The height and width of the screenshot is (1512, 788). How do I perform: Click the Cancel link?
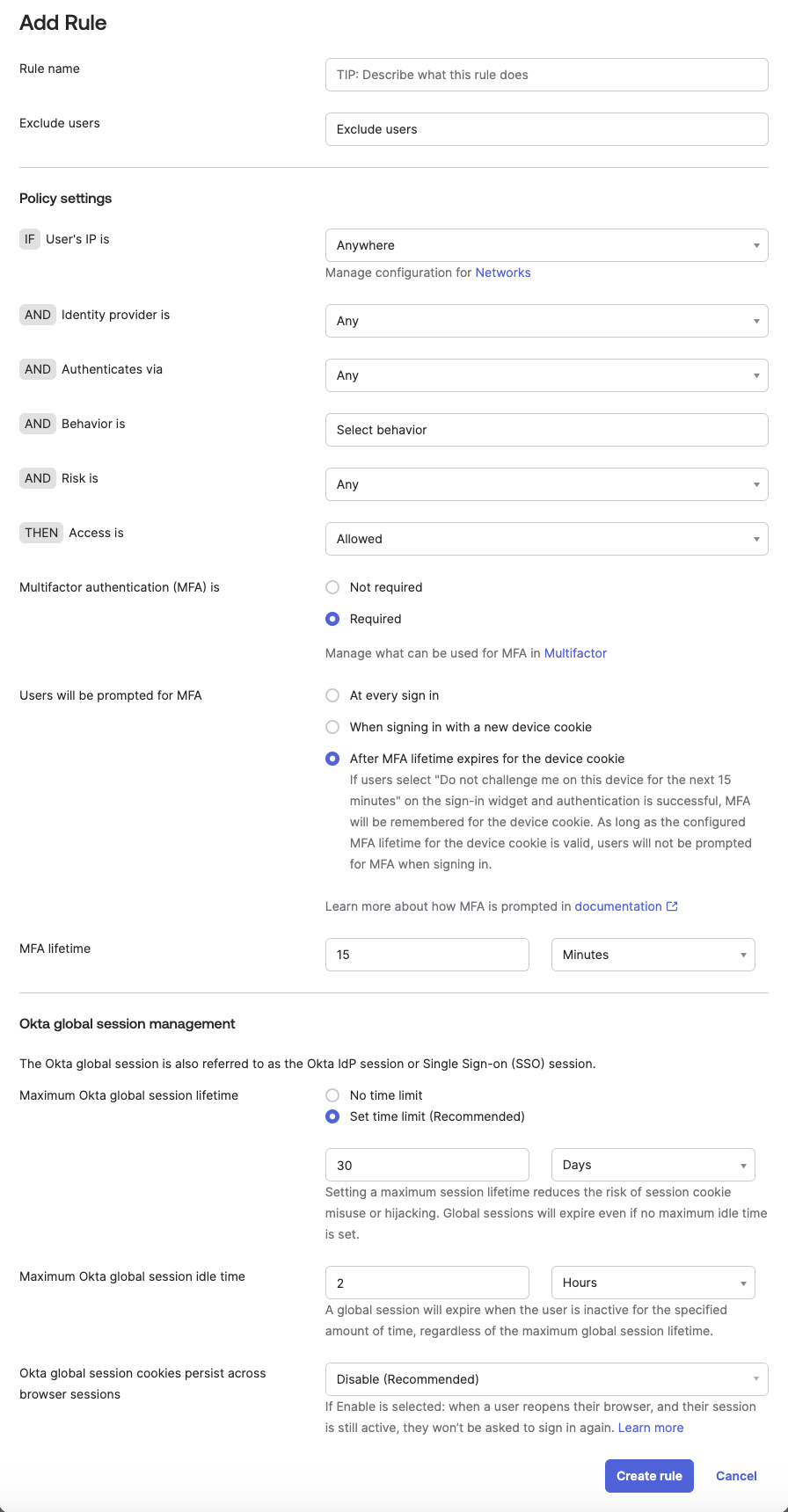coord(736,1476)
